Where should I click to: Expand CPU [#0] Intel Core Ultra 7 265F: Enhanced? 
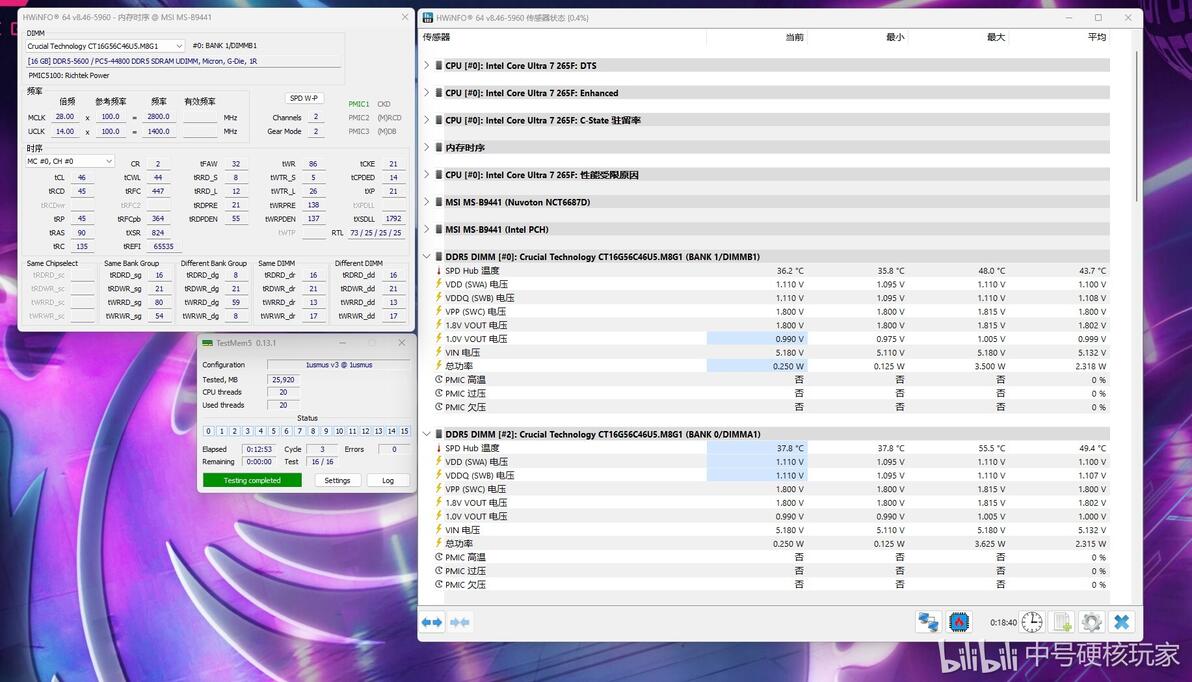pyautogui.click(x=426, y=93)
